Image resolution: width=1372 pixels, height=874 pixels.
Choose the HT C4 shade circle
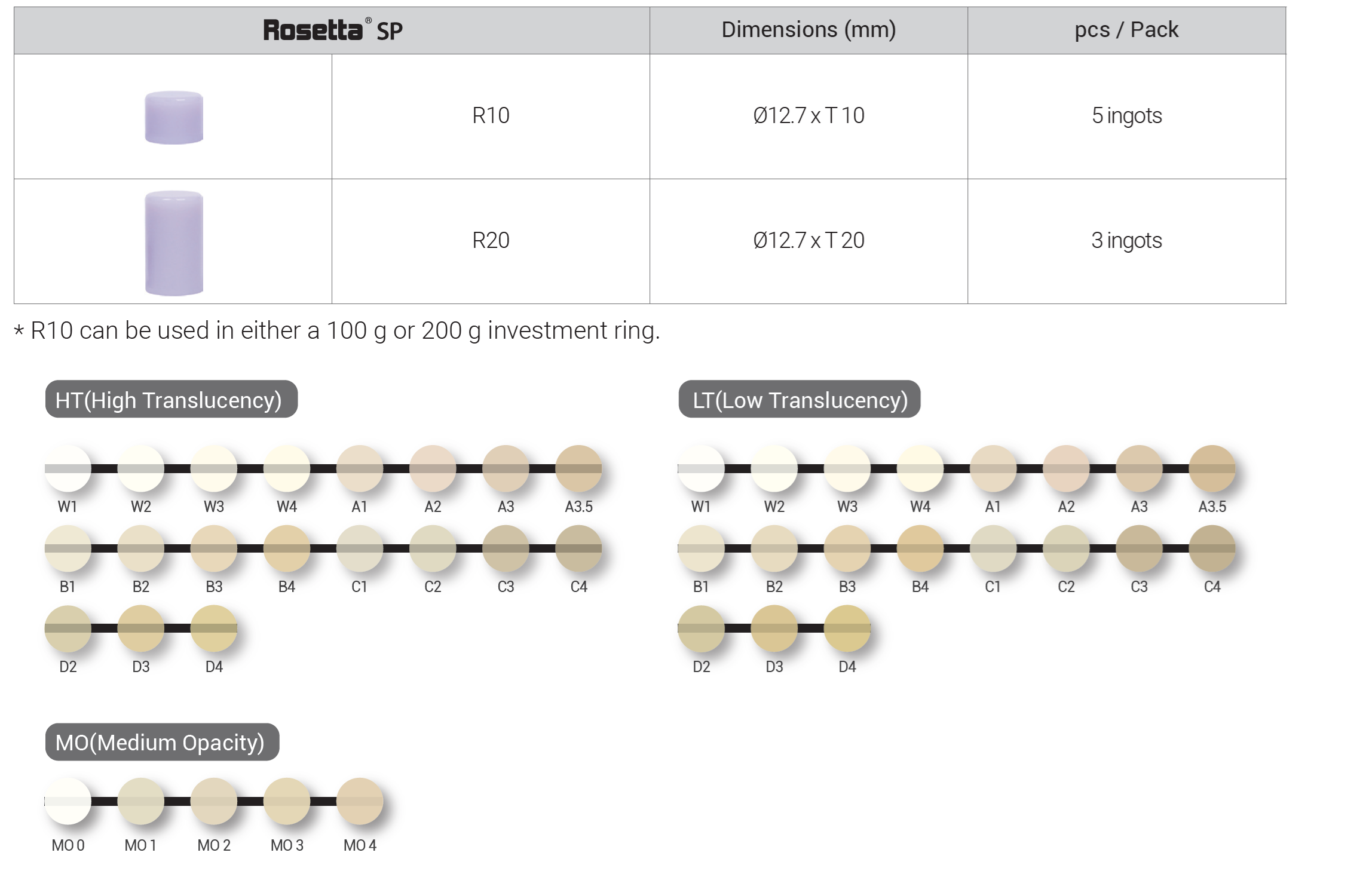pyautogui.click(x=578, y=548)
